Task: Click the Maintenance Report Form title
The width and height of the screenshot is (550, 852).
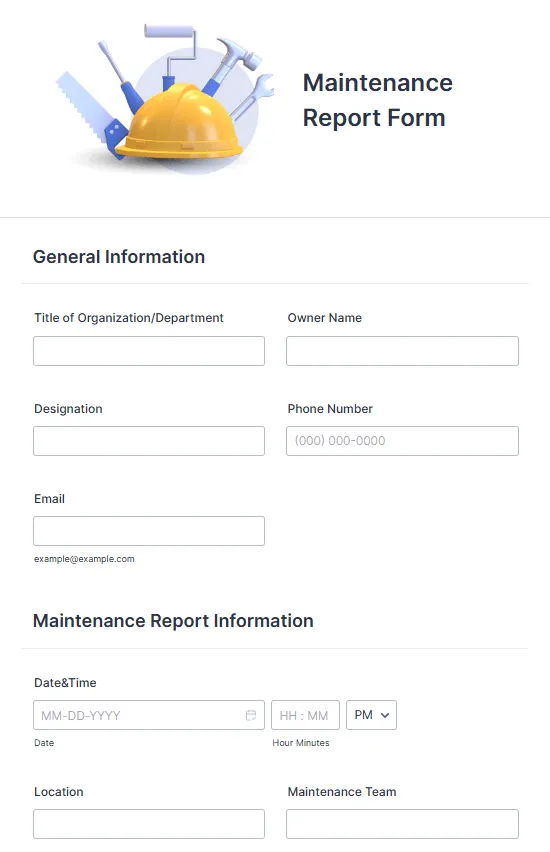Action: (378, 100)
